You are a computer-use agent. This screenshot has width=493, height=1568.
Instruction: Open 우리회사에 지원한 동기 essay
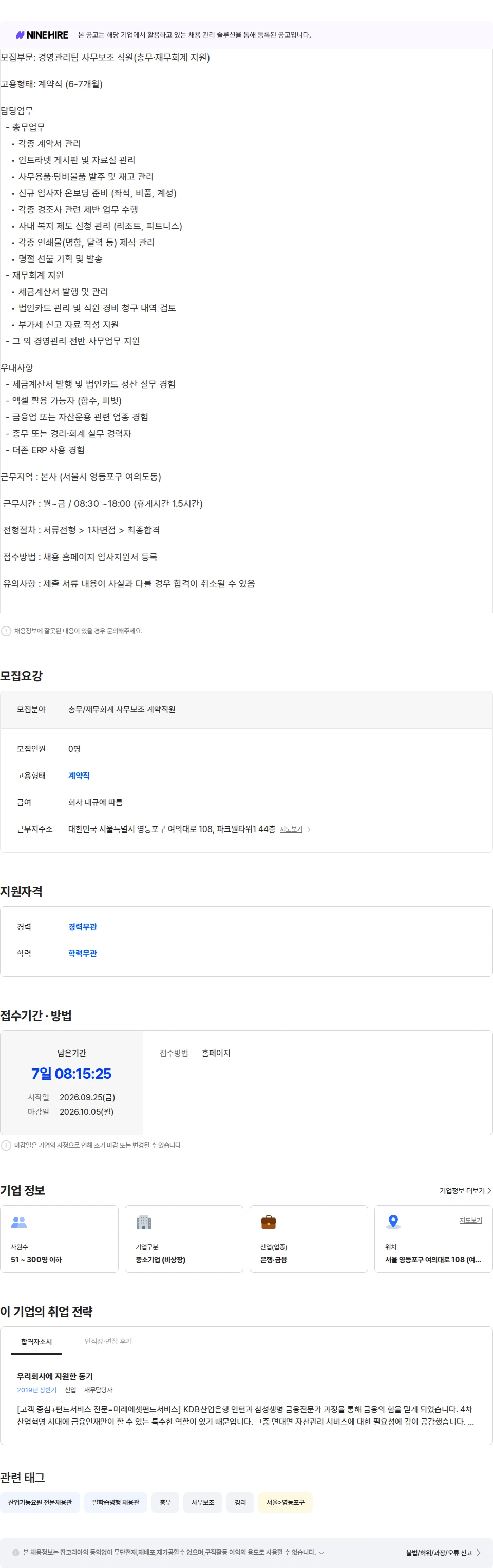(55, 1376)
